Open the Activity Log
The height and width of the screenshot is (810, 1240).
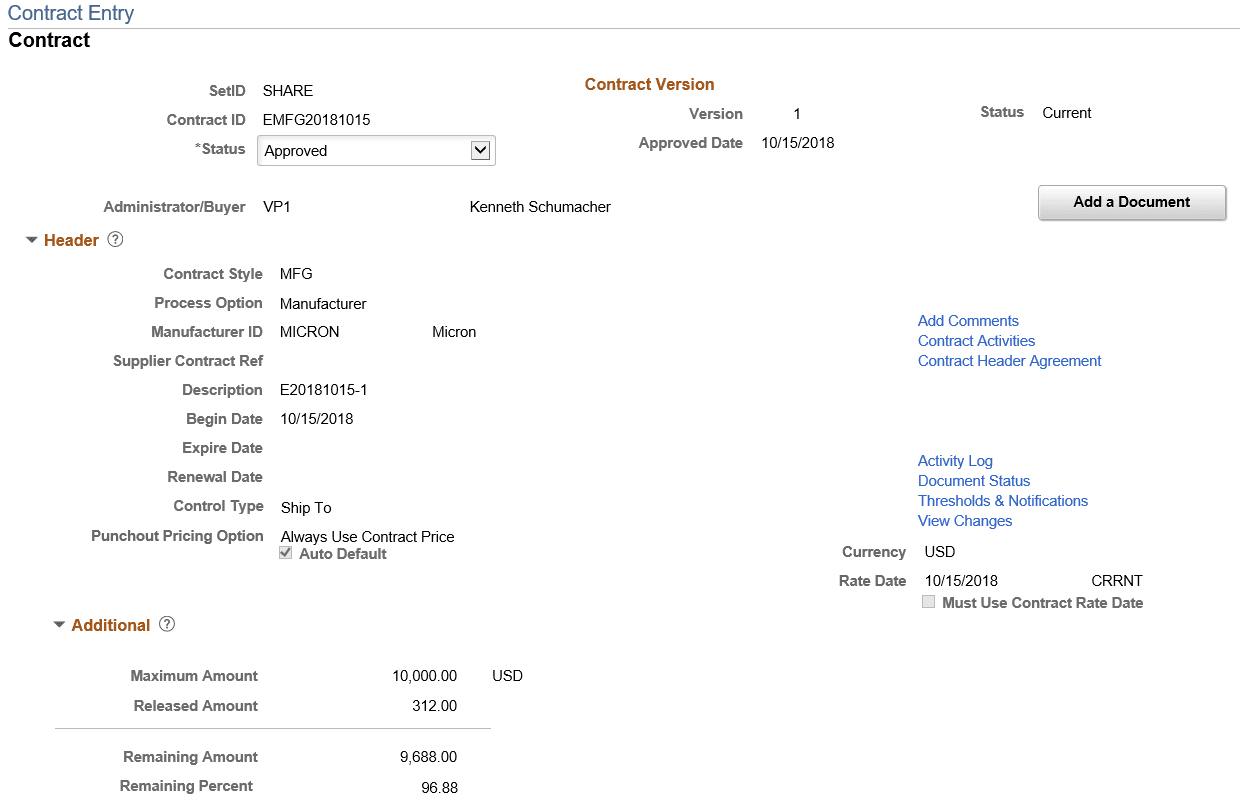tap(954, 460)
